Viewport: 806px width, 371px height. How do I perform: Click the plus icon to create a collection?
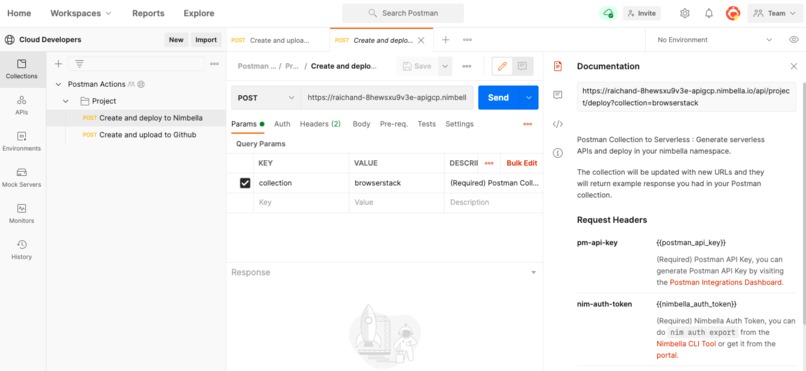[58, 64]
